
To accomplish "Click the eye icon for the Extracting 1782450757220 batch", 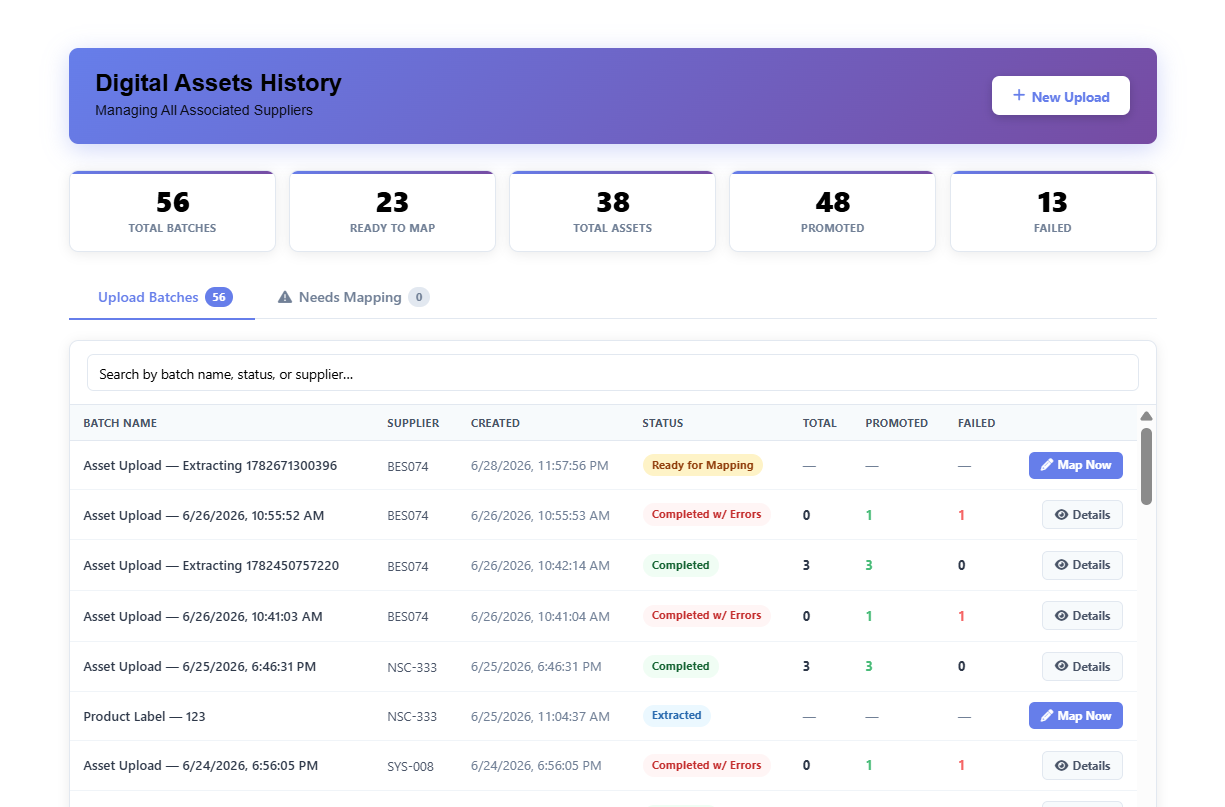I will point(1061,565).
